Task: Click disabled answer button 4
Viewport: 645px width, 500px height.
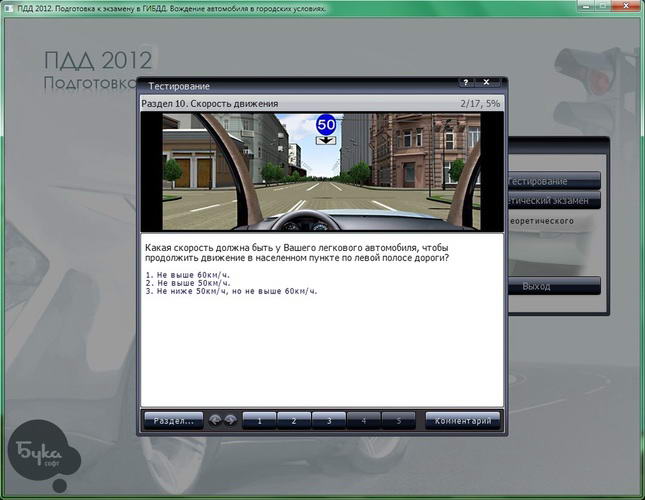Action: point(364,421)
